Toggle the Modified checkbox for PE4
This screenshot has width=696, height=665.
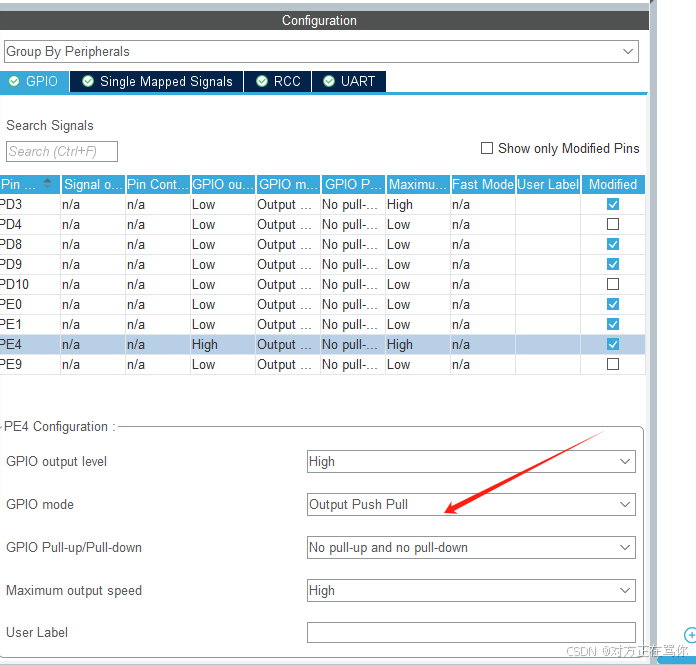click(613, 344)
